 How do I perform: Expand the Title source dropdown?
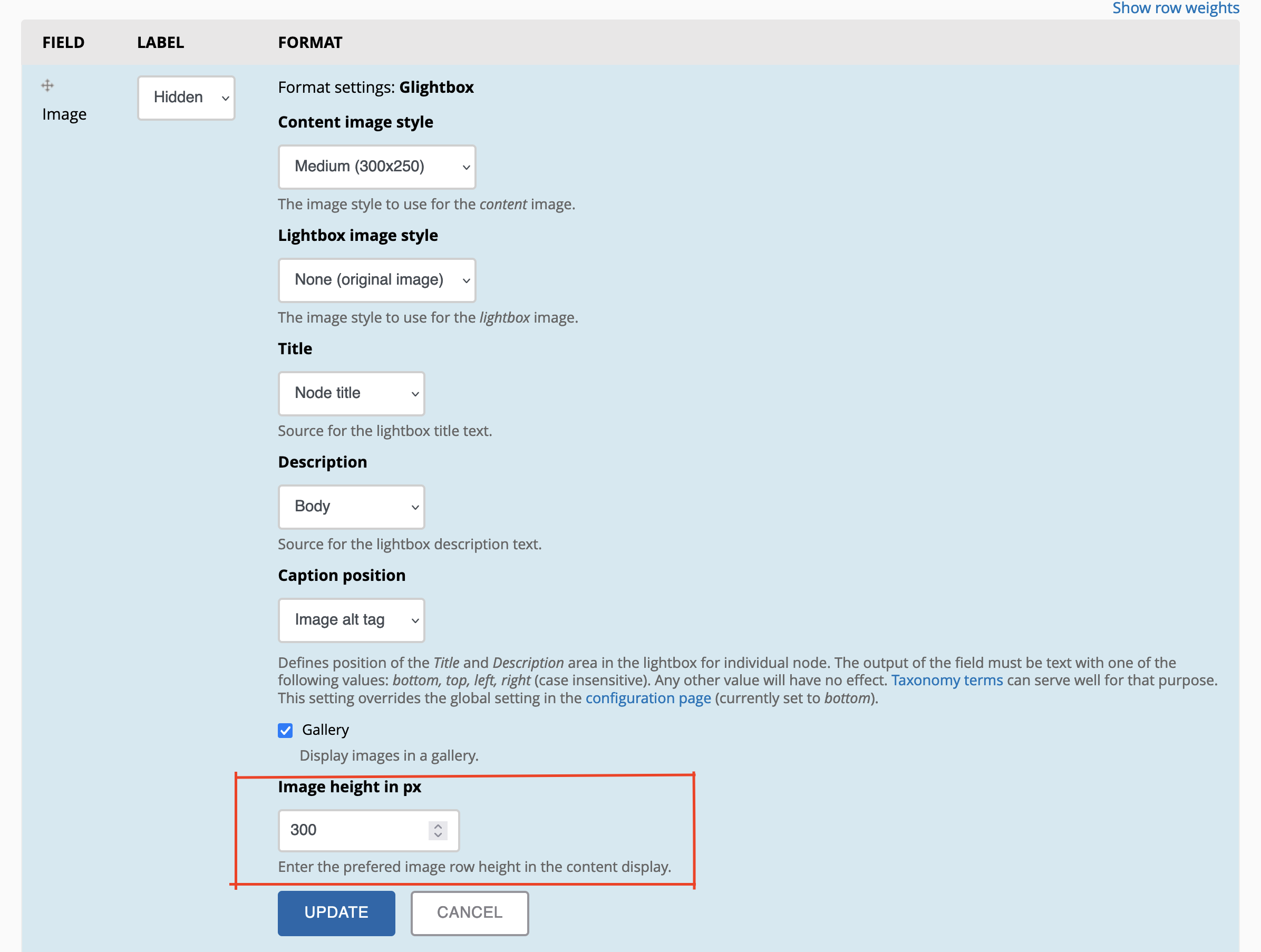351,393
